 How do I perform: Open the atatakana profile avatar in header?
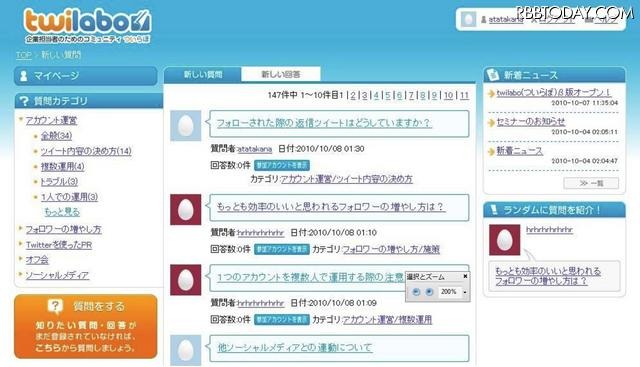click(x=468, y=19)
